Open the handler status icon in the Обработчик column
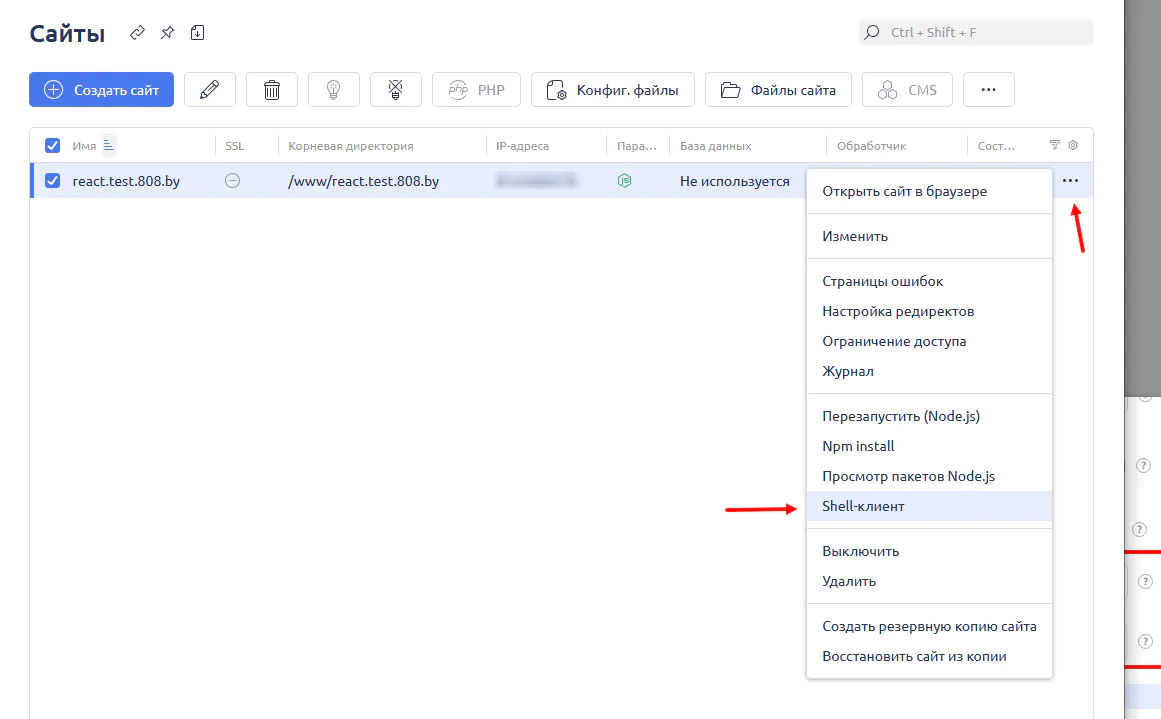1161x719 pixels. pos(622,181)
